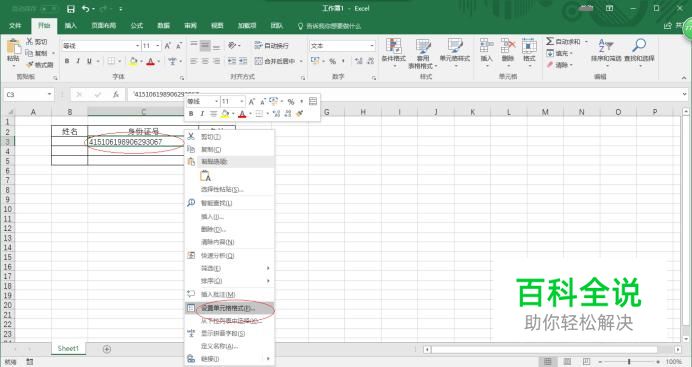The image size is (692, 367).
Task: Click mini toolbar percent style button
Action: click(291, 102)
